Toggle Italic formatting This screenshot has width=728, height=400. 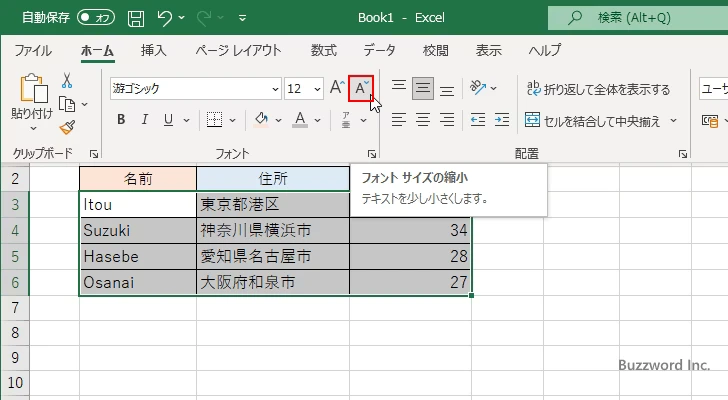coord(148,120)
